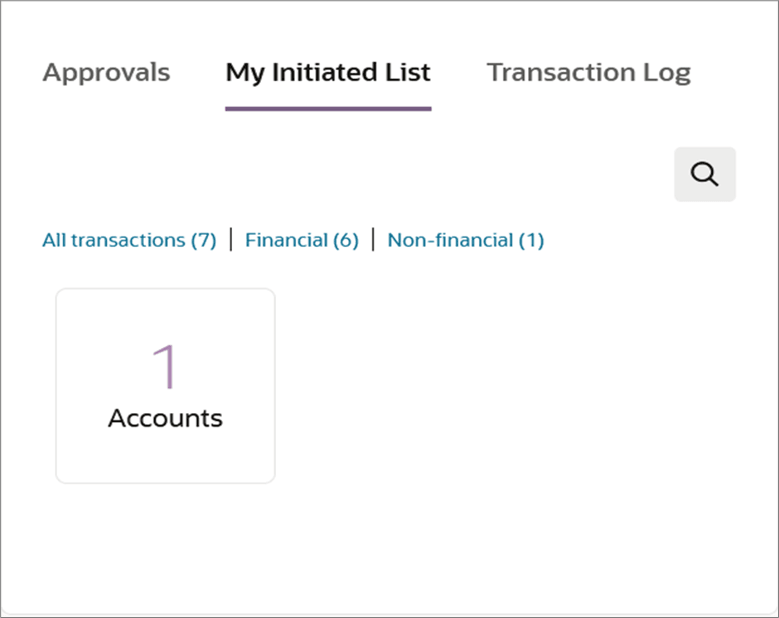The image size is (779, 618).
Task: Show only the six financial transactions
Action: coord(301,240)
